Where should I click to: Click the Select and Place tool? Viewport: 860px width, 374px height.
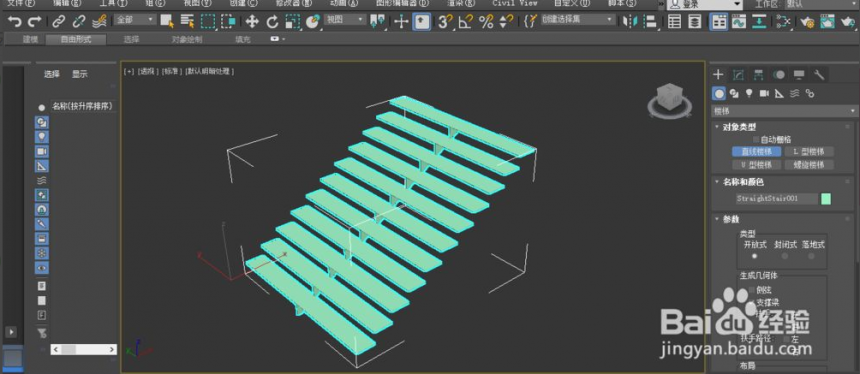(313, 21)
